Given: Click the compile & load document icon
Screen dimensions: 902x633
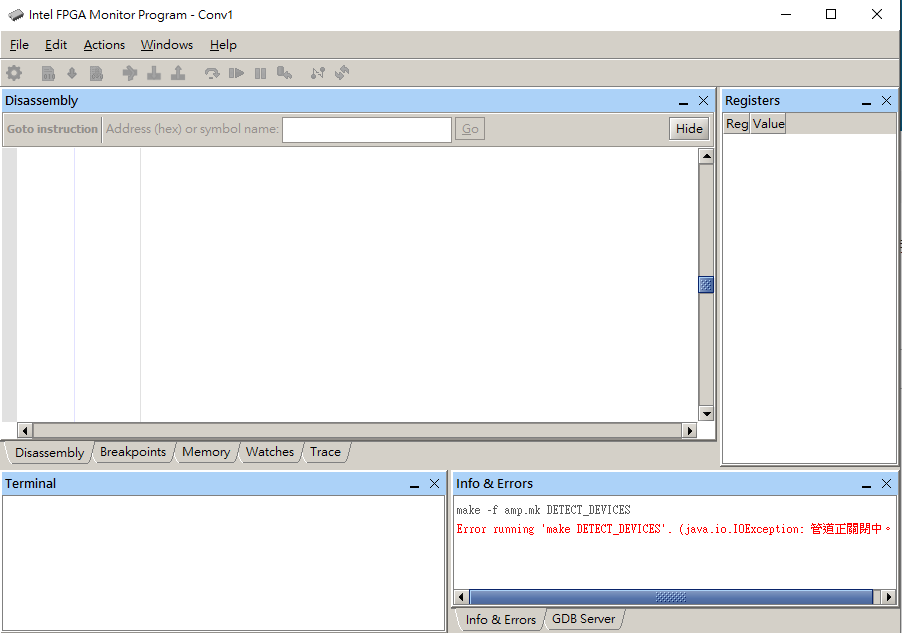Looking at the screenshot, I should click(97, 73).
